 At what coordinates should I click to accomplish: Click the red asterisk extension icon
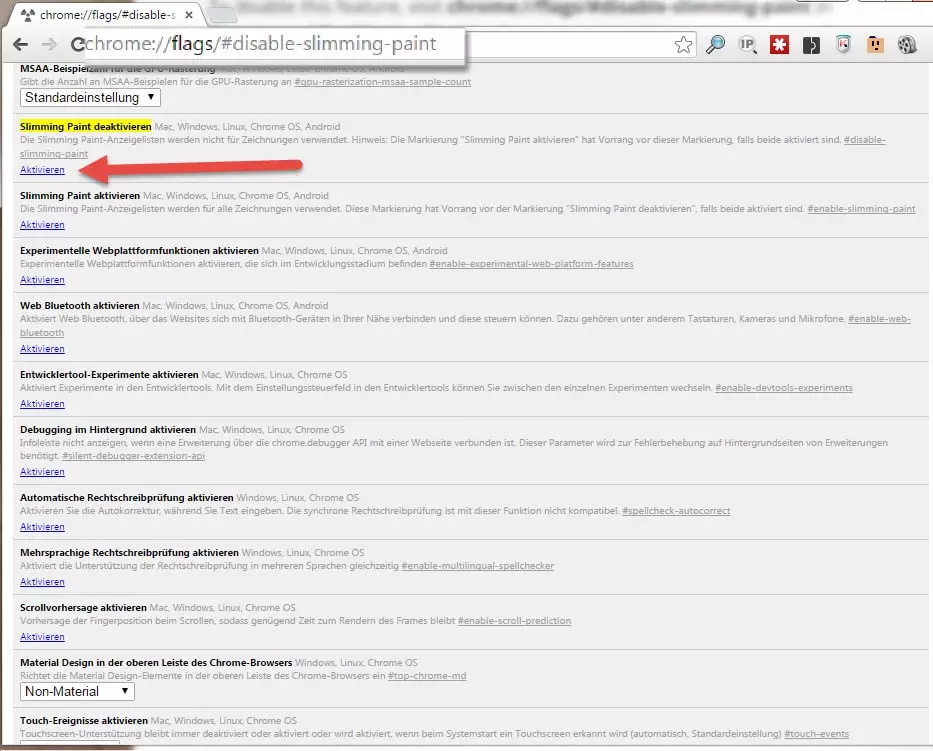[779, 45]
